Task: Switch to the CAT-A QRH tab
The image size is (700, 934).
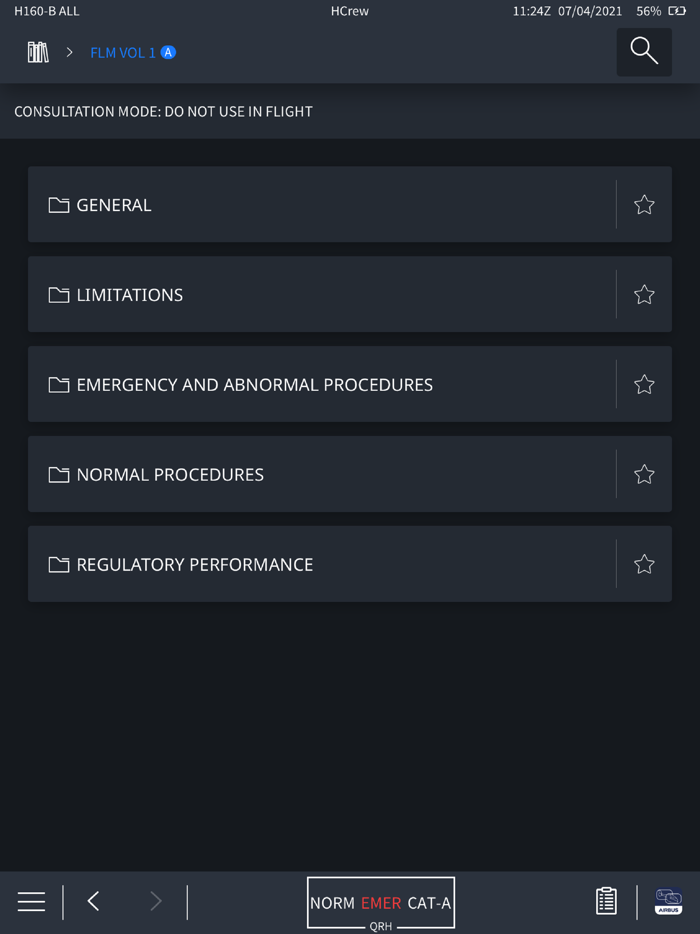Action: click(429, 903)
